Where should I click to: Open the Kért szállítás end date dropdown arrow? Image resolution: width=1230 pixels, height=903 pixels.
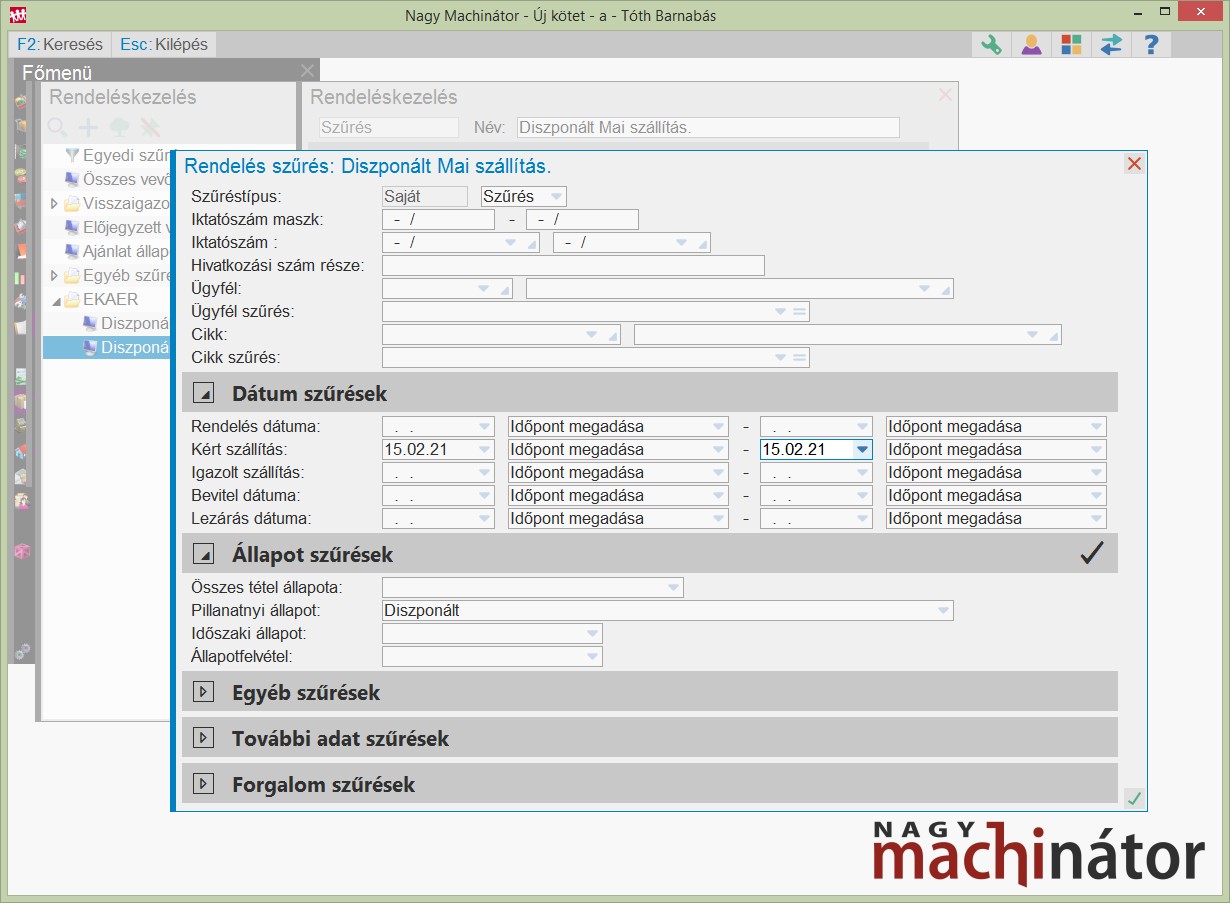click(862, 450)
